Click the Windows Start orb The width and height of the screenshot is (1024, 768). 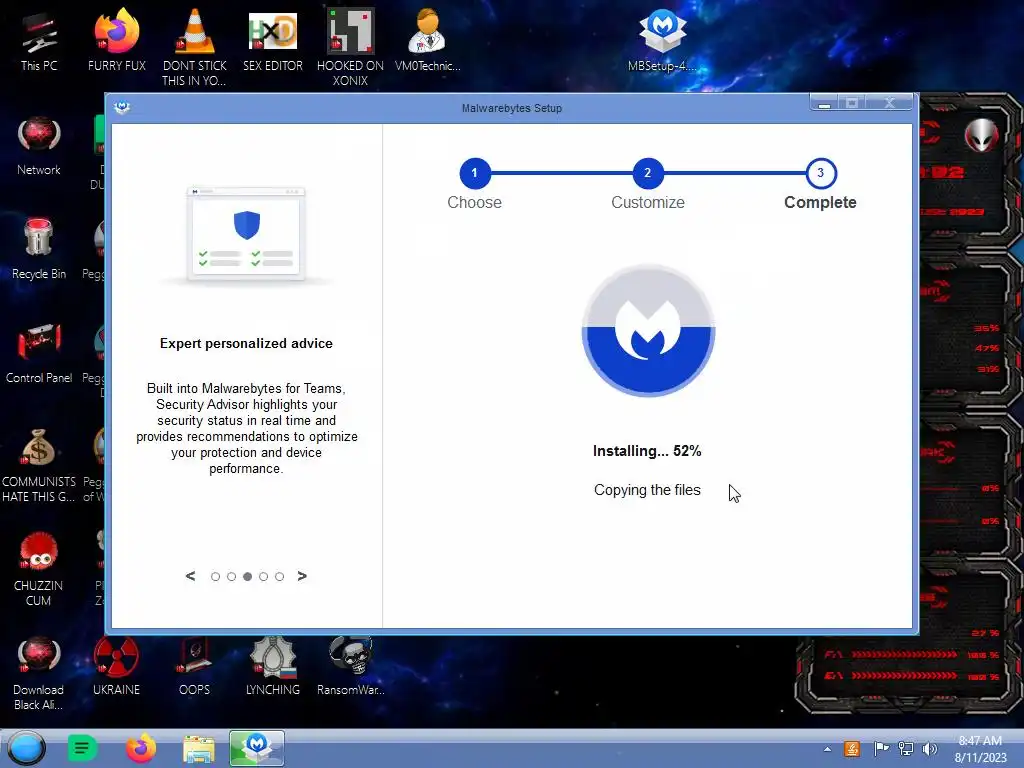(26, 748)
